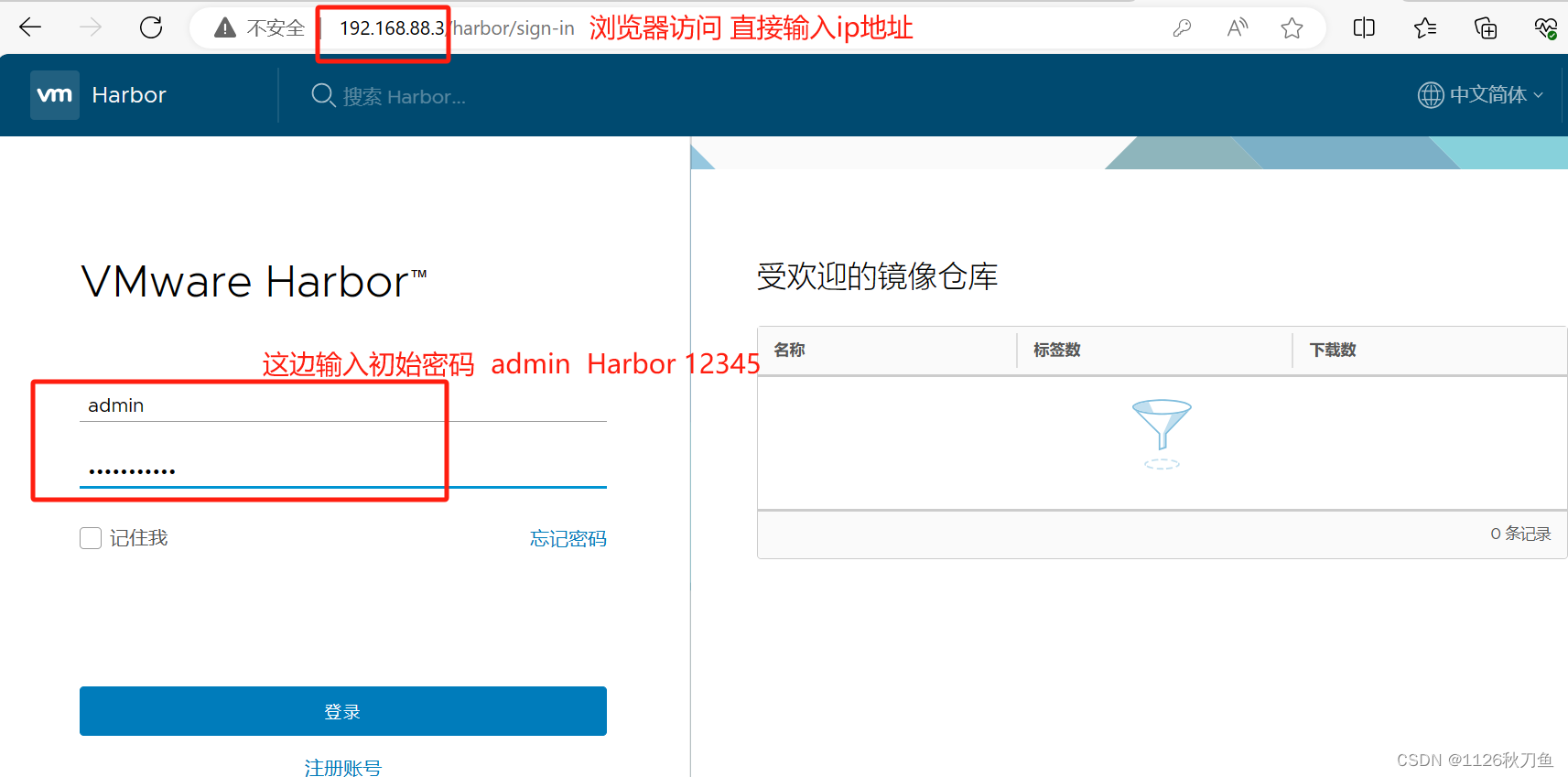The image size is (1568, 777).
Task: Sort by the 下载数 column header
Action: pyautogui.click(x=1333, y=350)
